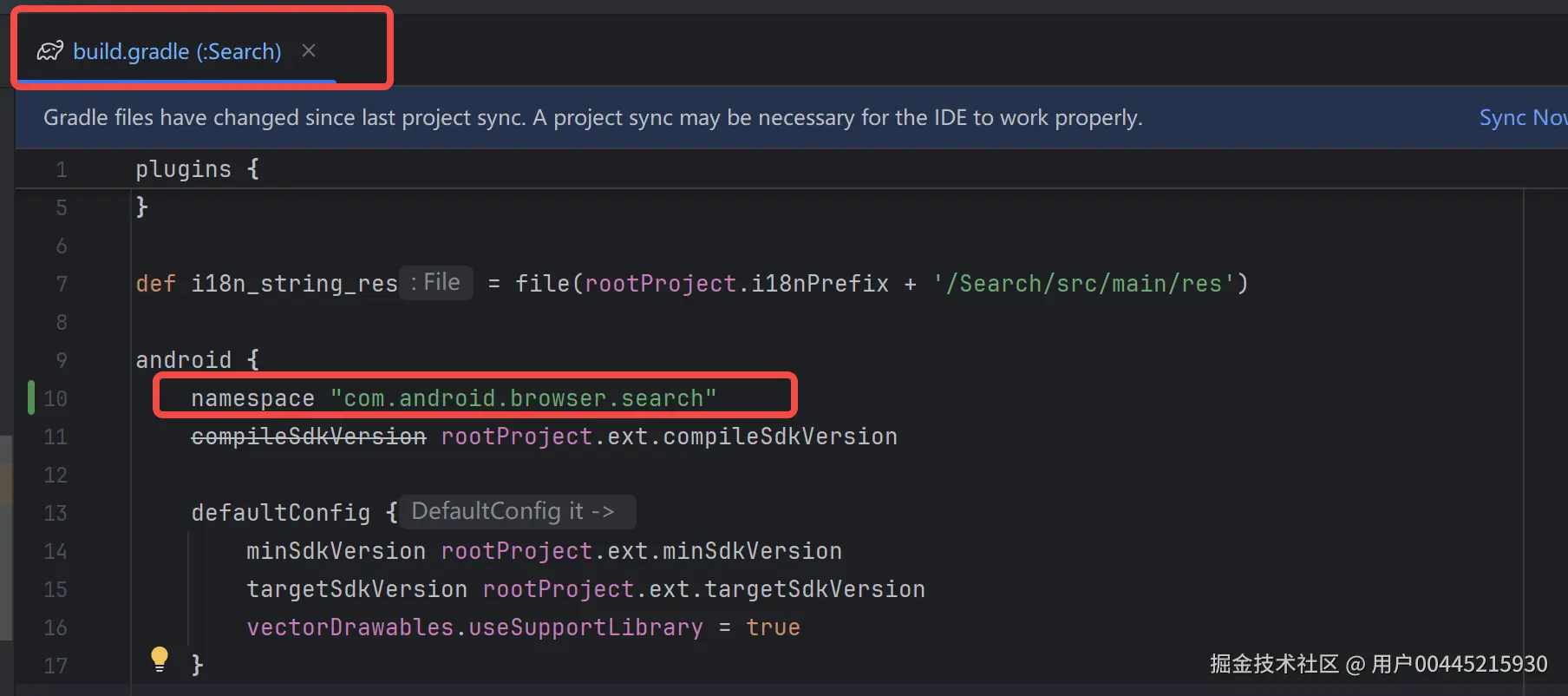Click line number 13 in the gutter
The image size is (1568, 696).
(x=56, y=513)
